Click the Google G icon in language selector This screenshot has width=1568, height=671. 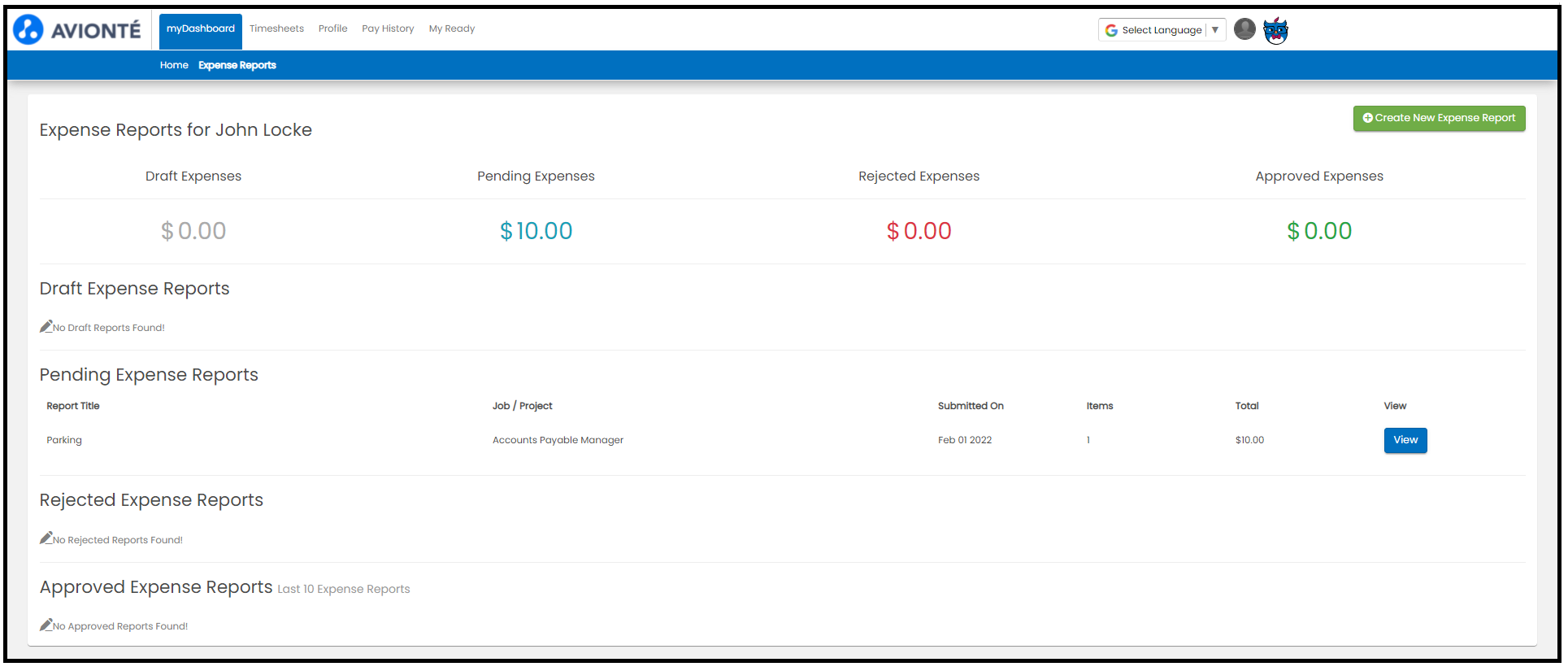tap(1111, 30)
